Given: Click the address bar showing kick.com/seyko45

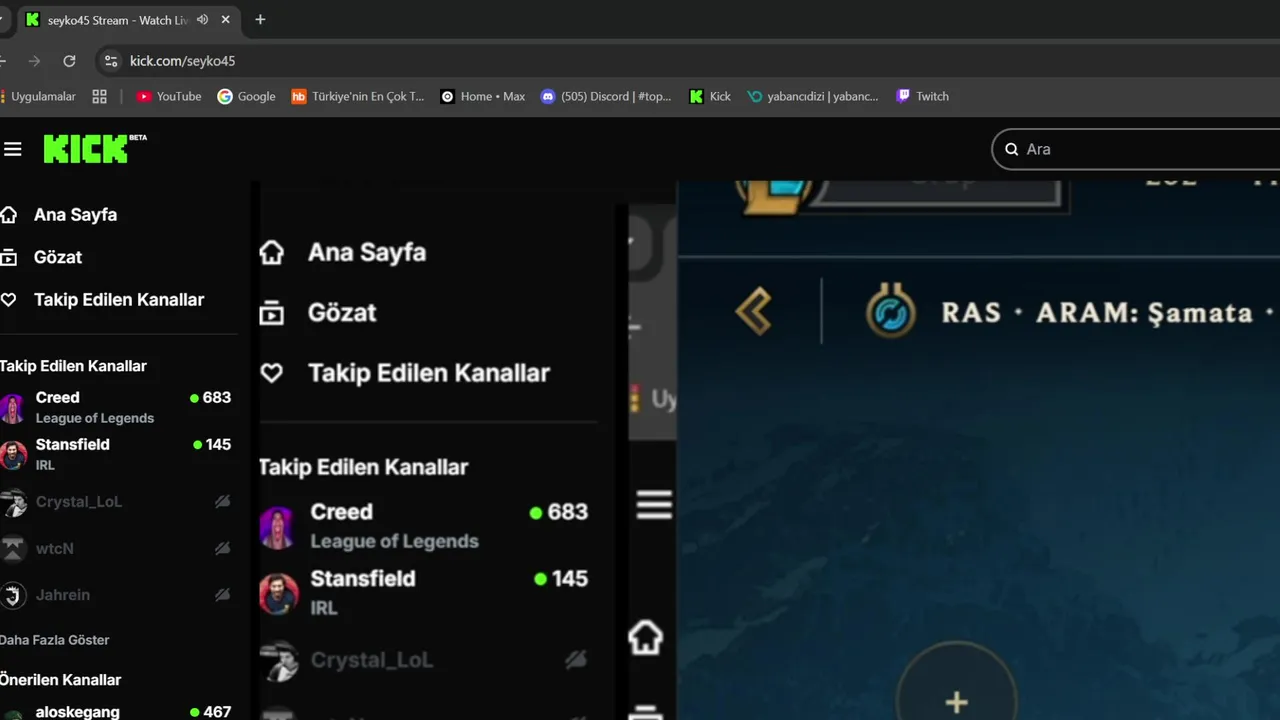Looking at the screenshot, I should coord(182,61).
